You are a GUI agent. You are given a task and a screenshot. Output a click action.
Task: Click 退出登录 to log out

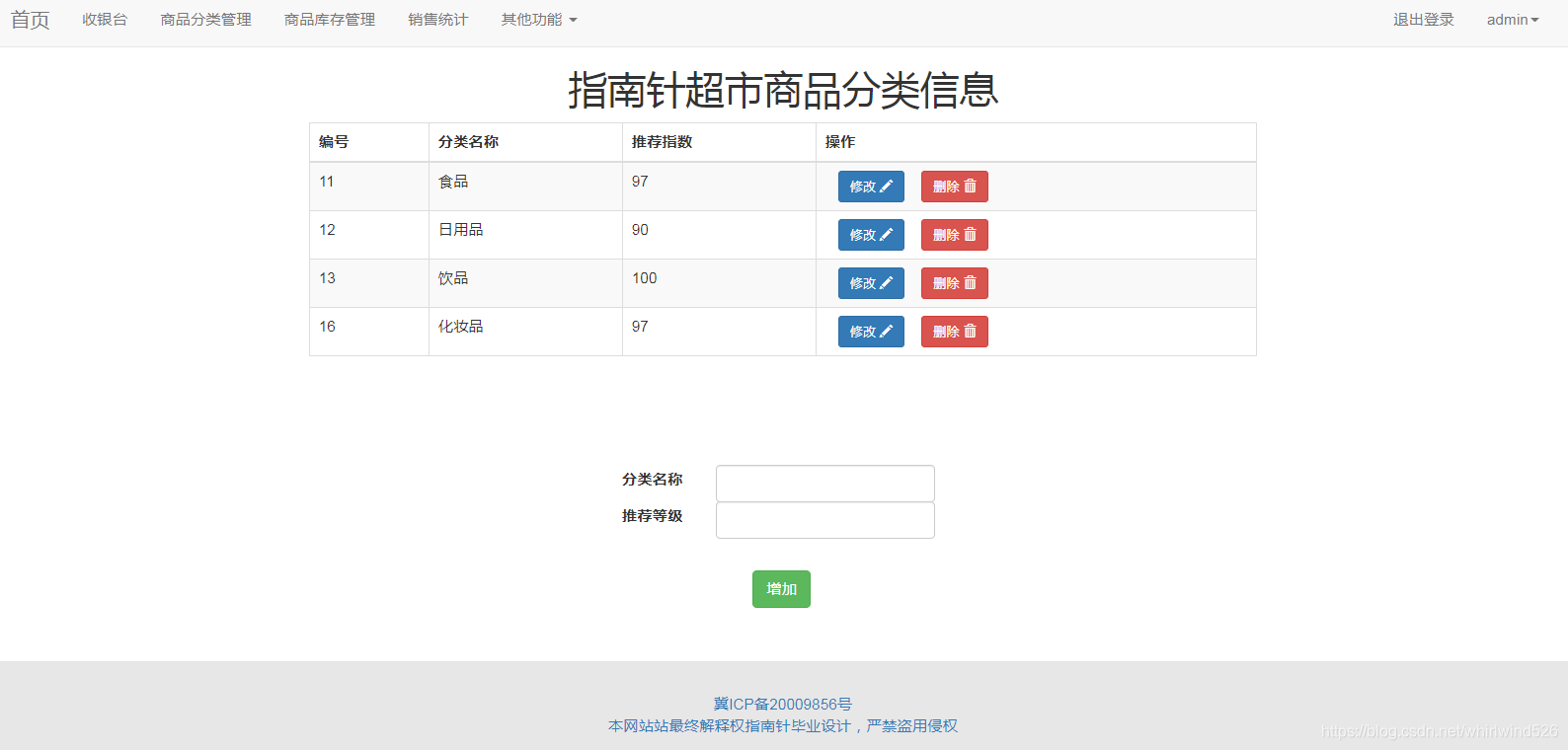pos(1424,20)
